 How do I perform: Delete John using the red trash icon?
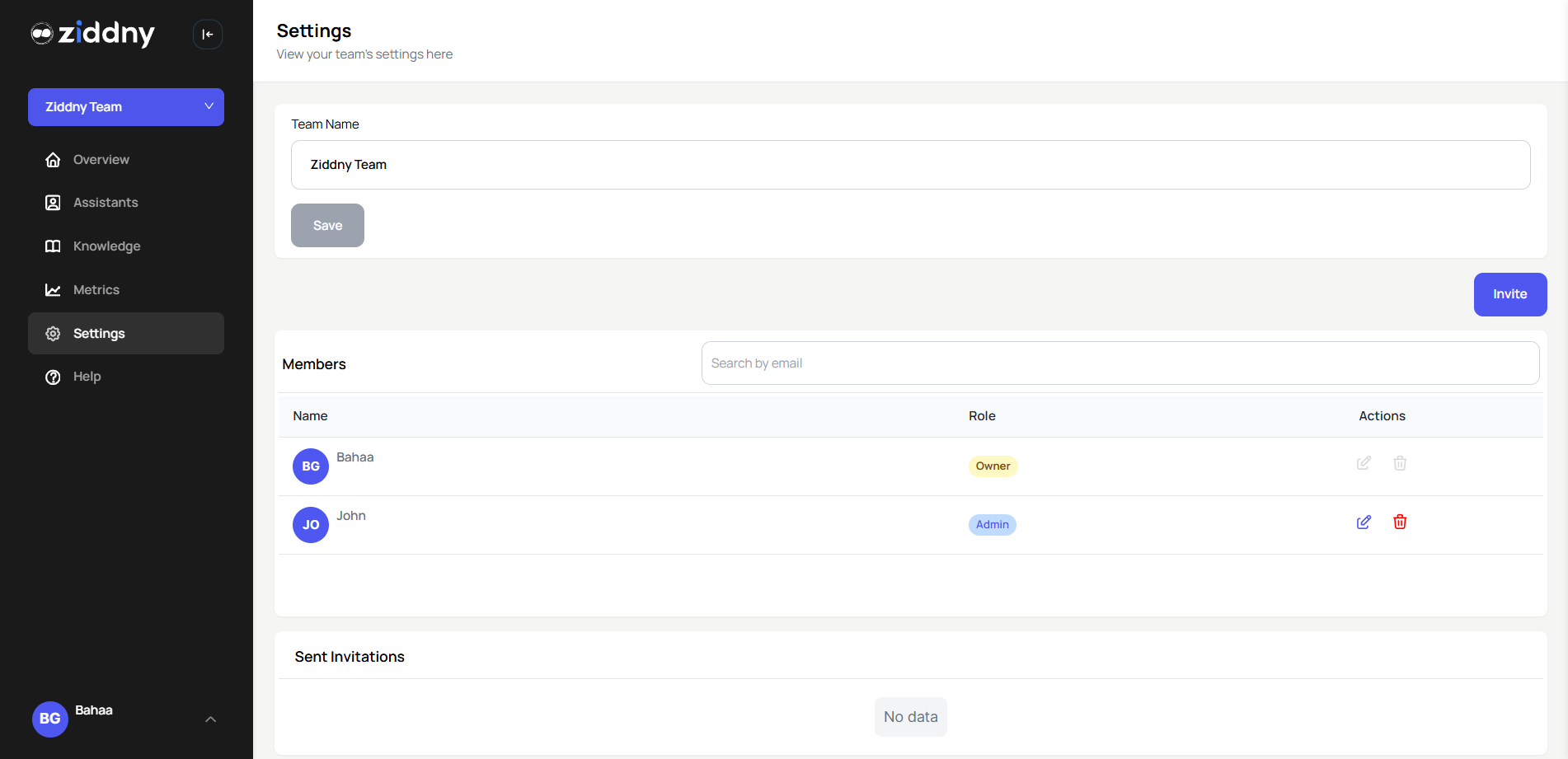click(x=1399, y=522)
